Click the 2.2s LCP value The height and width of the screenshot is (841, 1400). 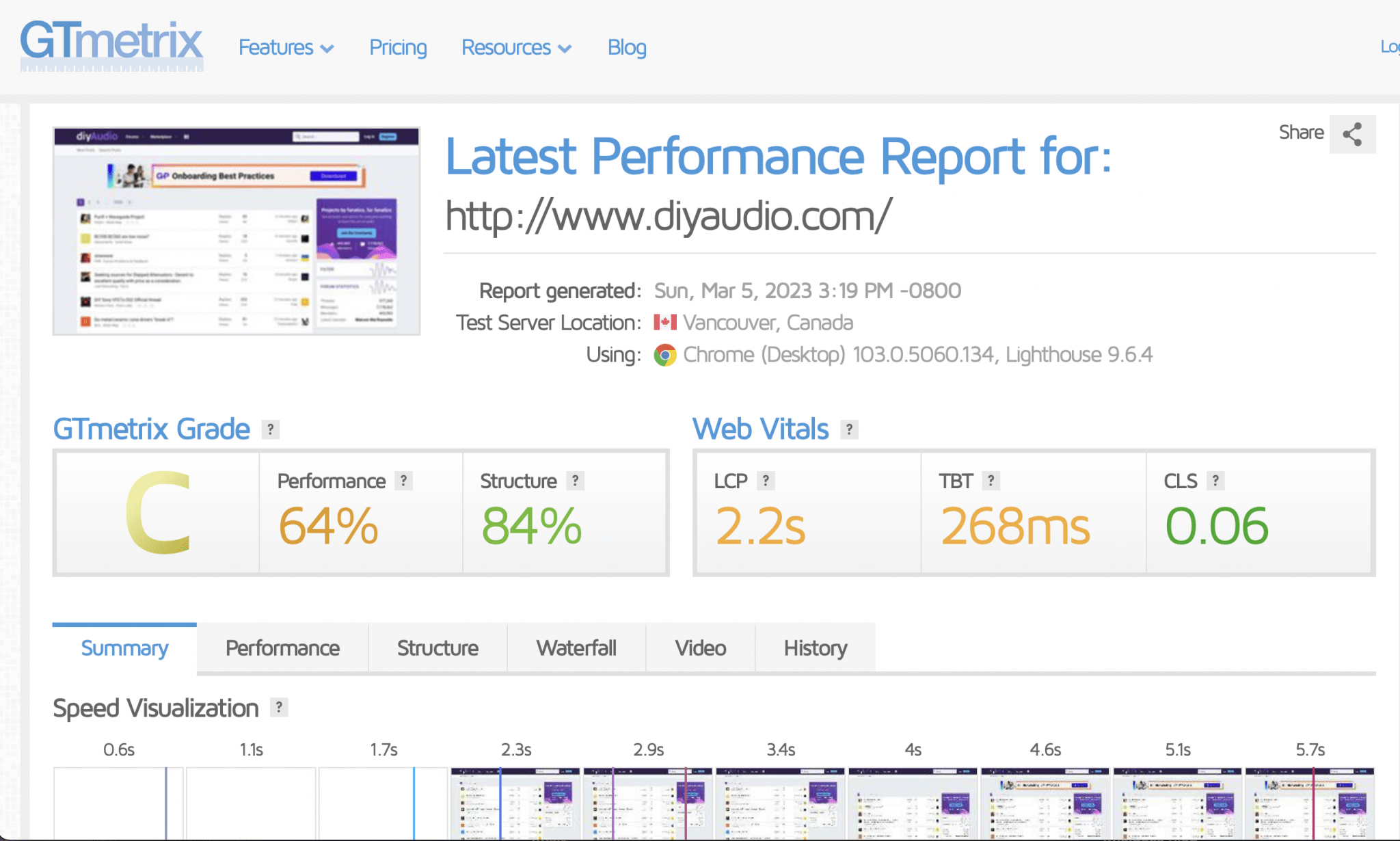coord(760,526)
